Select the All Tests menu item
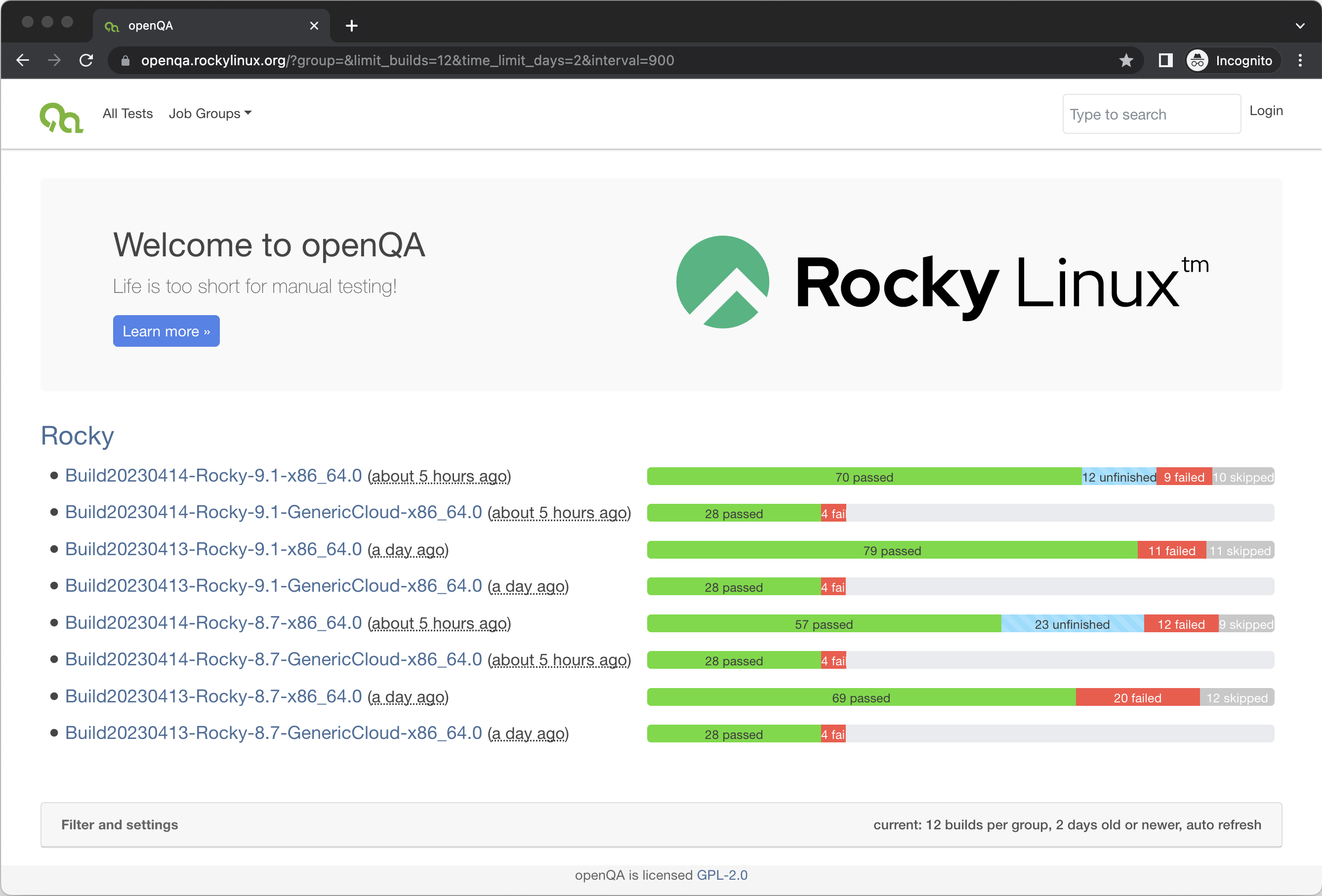This screenshot has width=1322, height=896. tap(127, 113)
